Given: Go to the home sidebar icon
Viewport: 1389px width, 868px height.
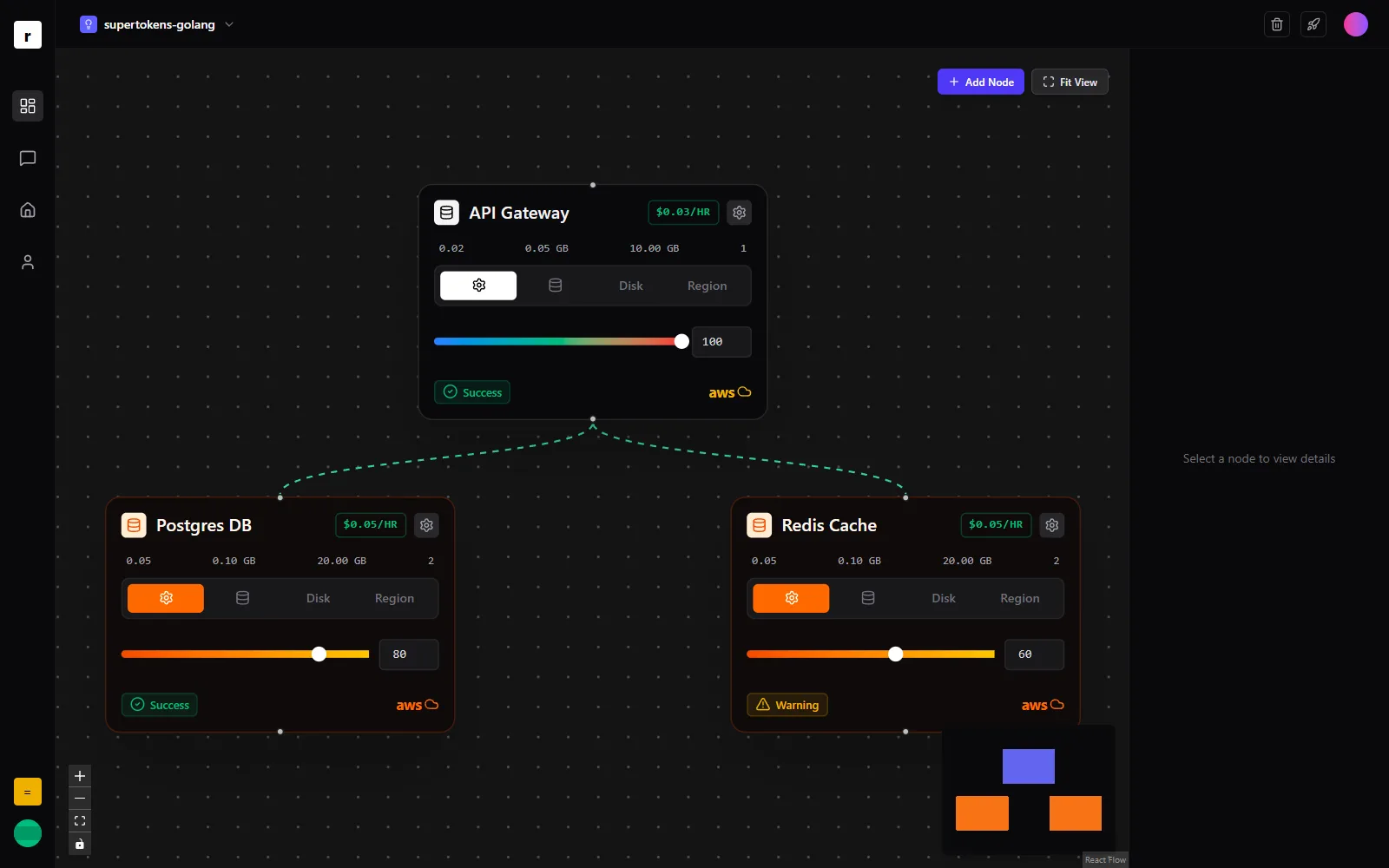Looking at the screenshot, I should point(28,210).
